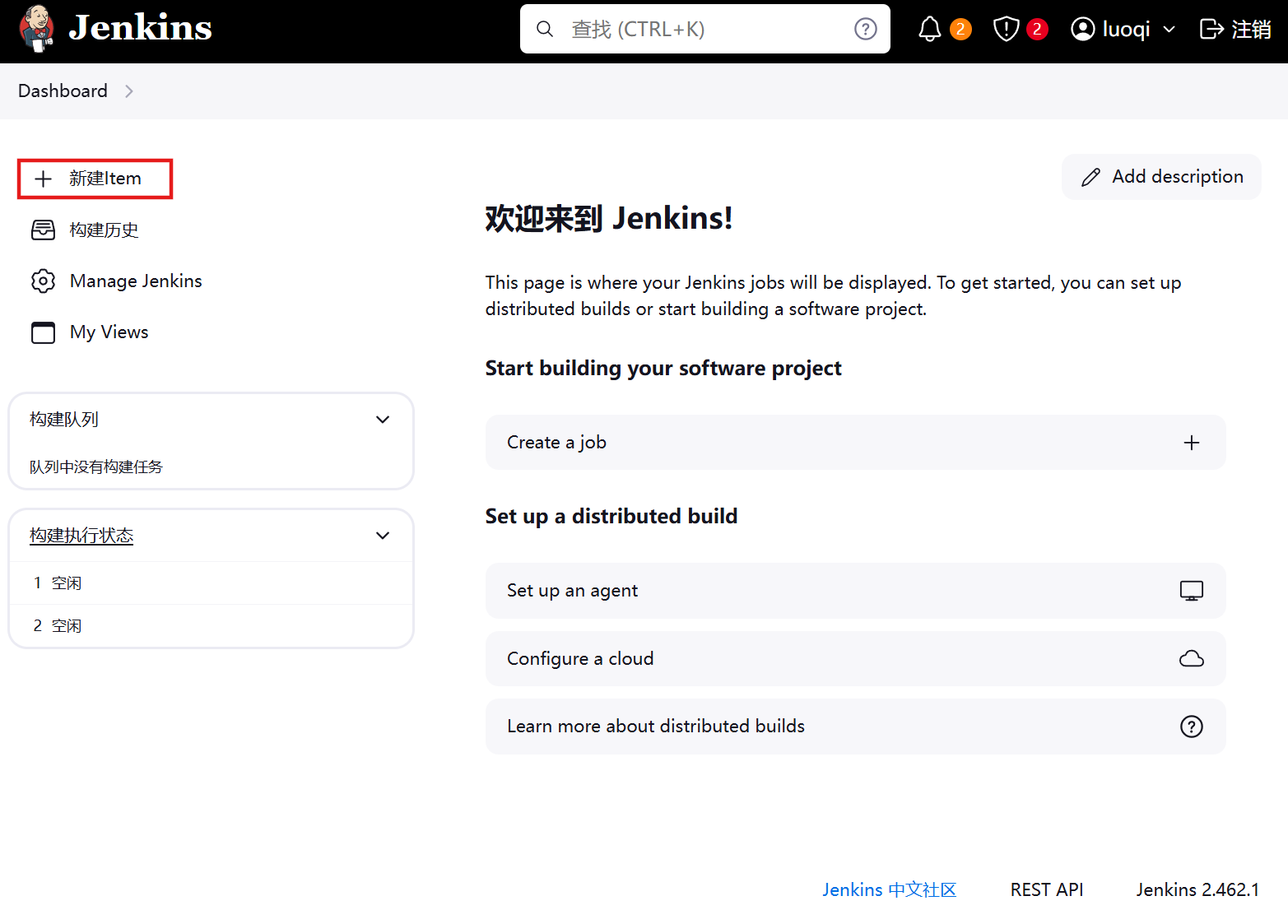Click the 队列中没有构建任务 text
The width and height of the screenshot is (1288, 924).
96,467
